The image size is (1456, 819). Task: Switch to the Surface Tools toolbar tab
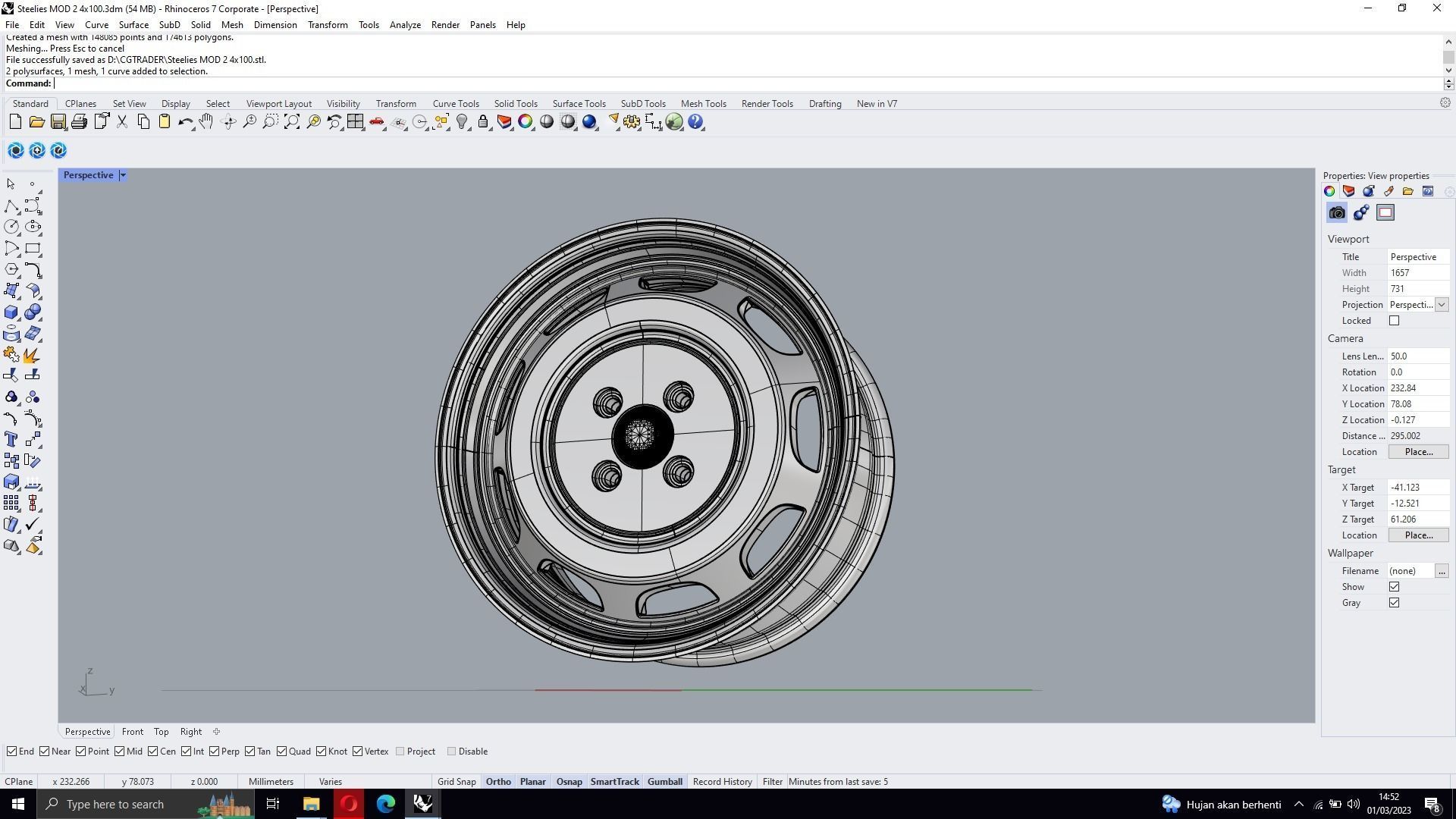(x=579, y=104)
